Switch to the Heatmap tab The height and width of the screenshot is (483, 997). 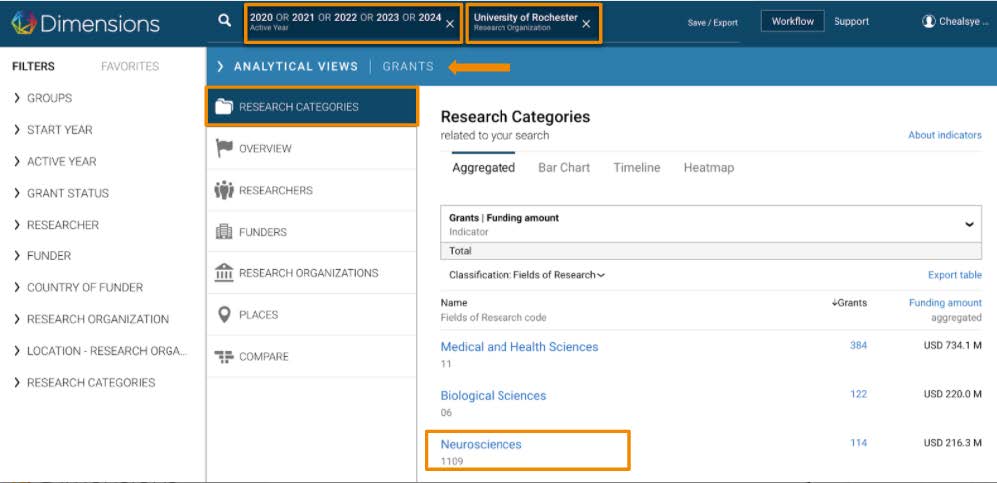coord(708,168)
